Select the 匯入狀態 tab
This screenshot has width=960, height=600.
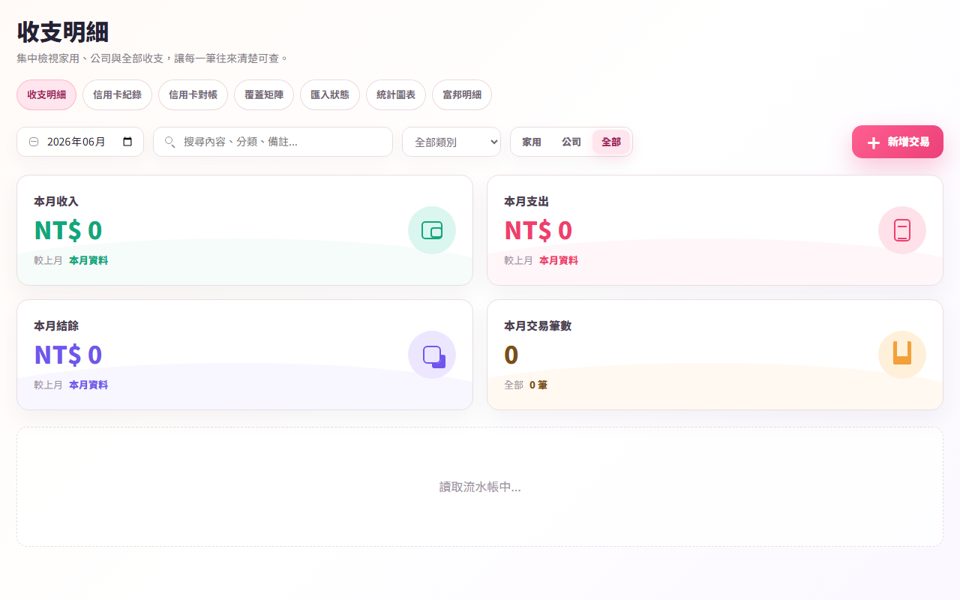pyautogui.click(x=329, y=95)
